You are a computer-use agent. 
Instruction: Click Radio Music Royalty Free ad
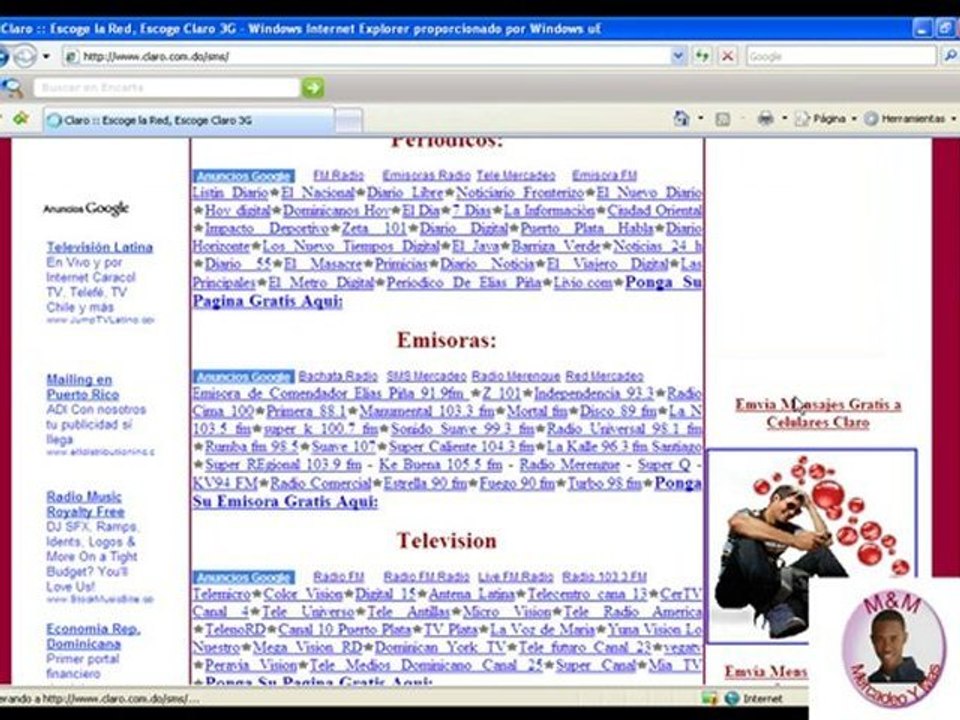click(85, 504)
